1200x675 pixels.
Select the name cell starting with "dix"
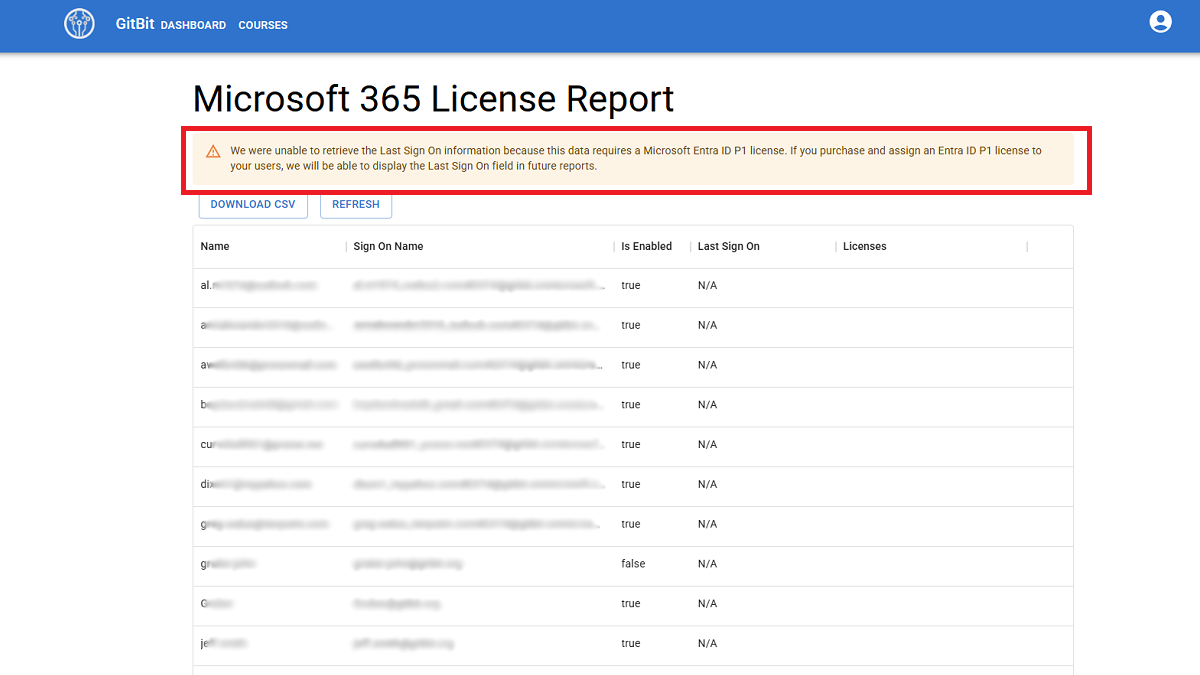tap(255, 484)
